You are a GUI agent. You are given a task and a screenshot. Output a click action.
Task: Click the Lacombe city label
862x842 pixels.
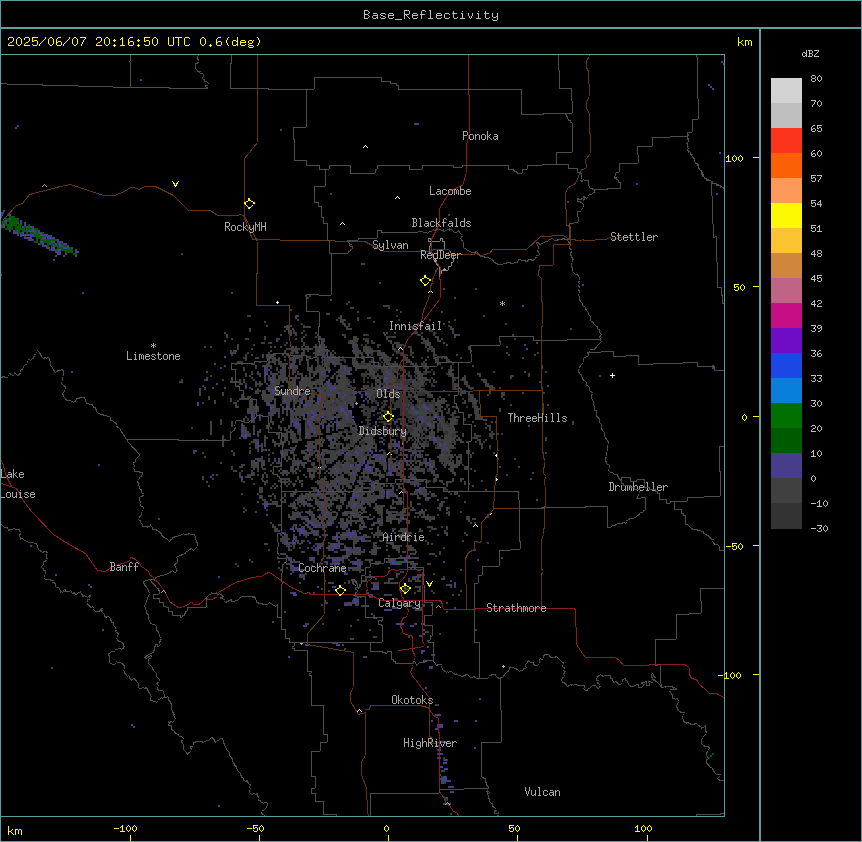450,191
